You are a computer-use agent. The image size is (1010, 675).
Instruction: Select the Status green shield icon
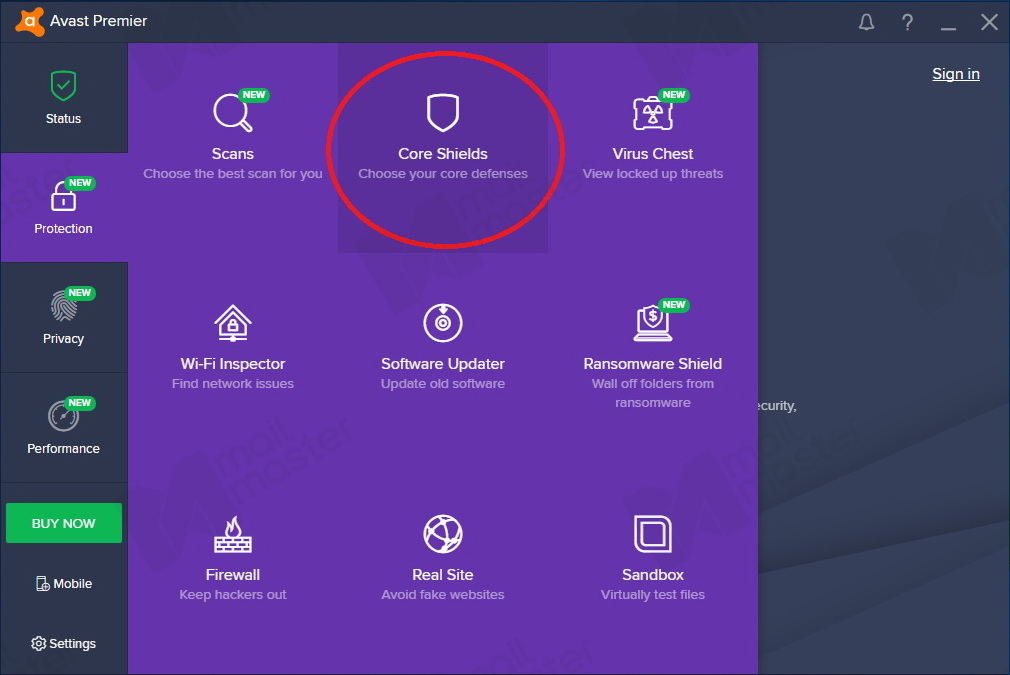[x=63, y=86]
